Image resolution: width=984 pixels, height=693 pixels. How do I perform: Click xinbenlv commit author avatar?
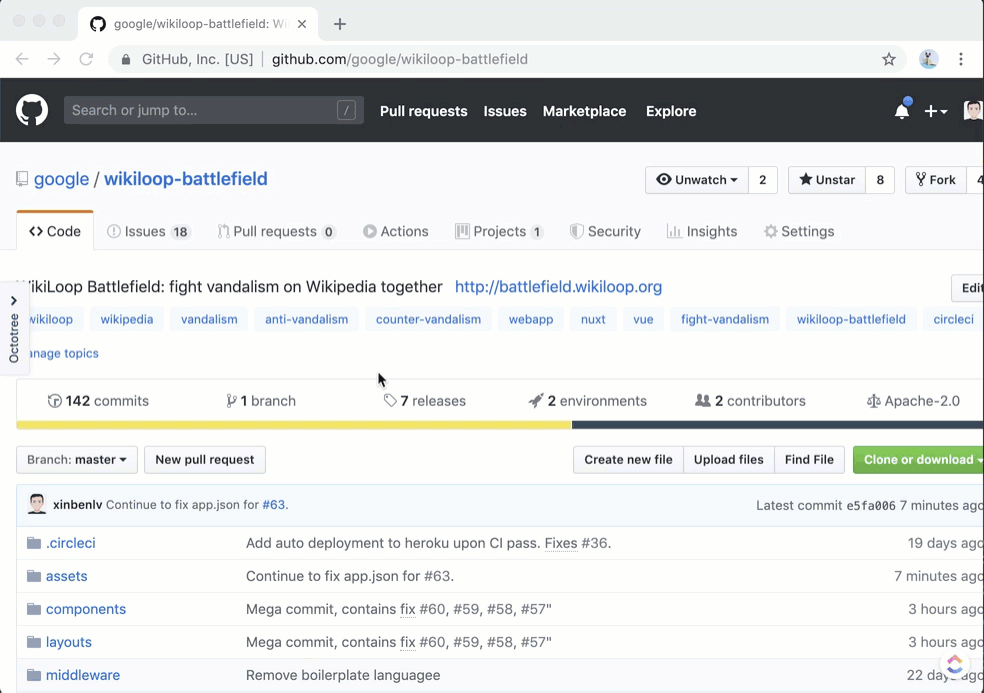click(x=37, y=504)
